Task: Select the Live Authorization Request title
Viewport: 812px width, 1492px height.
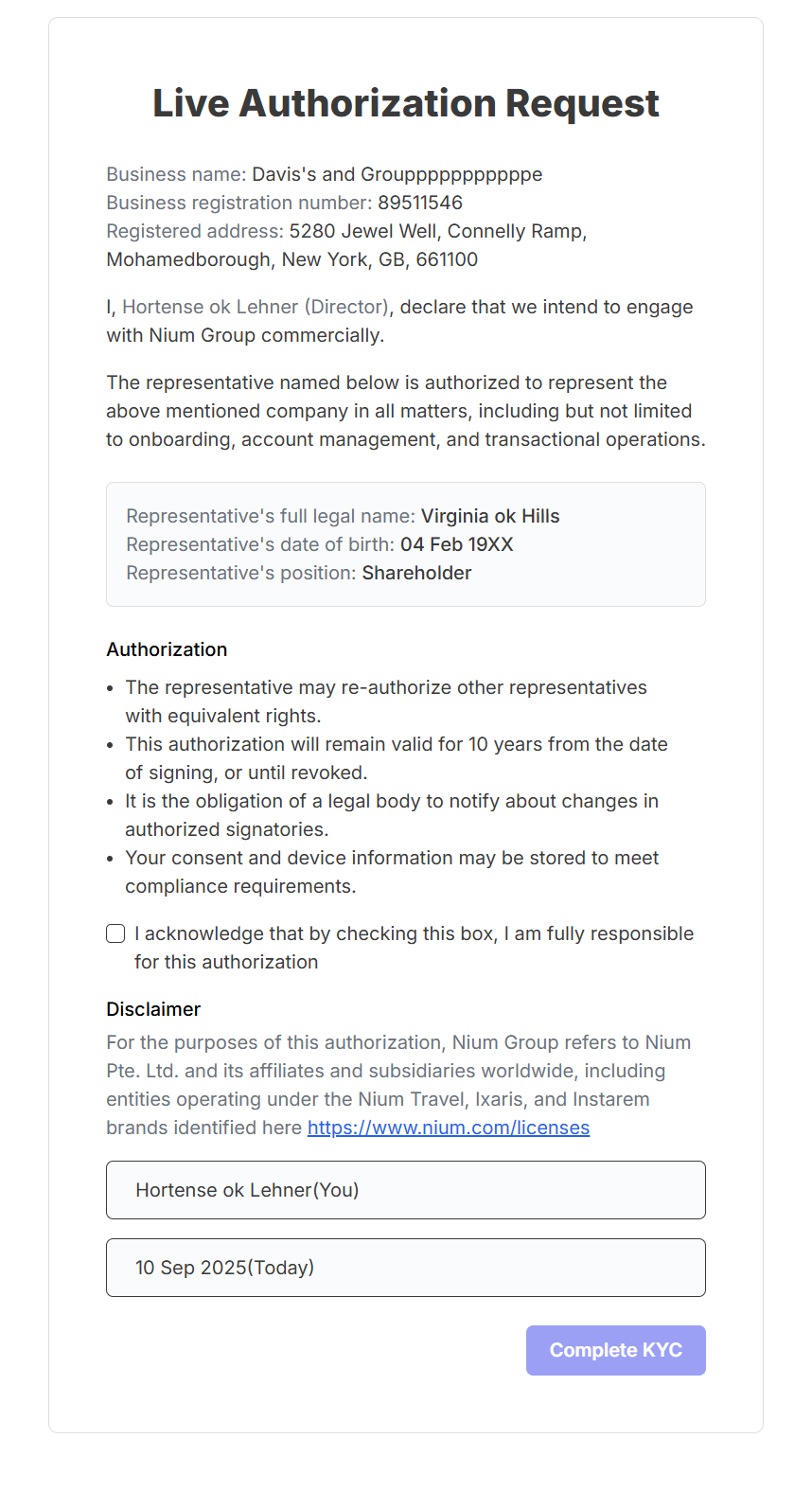Action: (x=405, y=103)
